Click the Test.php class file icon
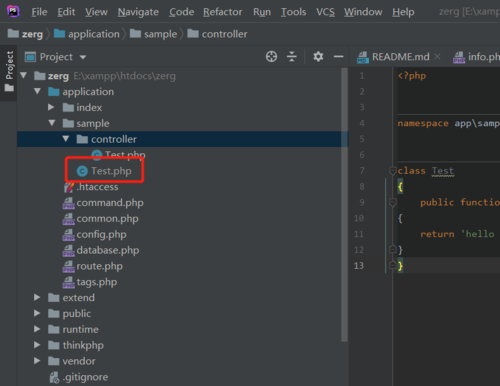The height and width of the screenshot is (386, 500). click(x=82, y=171)
